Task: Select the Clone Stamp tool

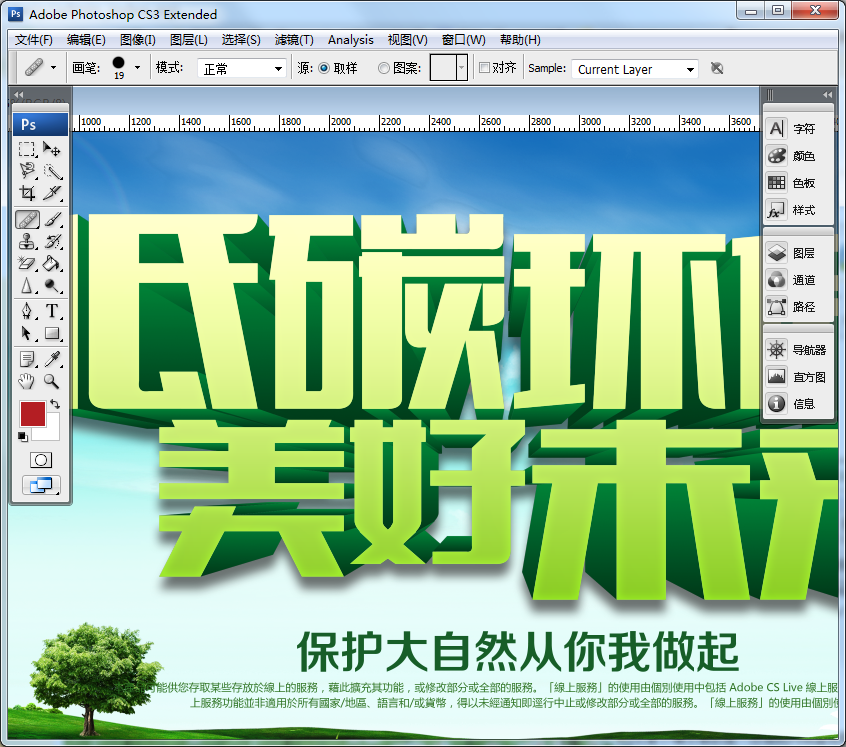Action: click(x=27, y=242)
